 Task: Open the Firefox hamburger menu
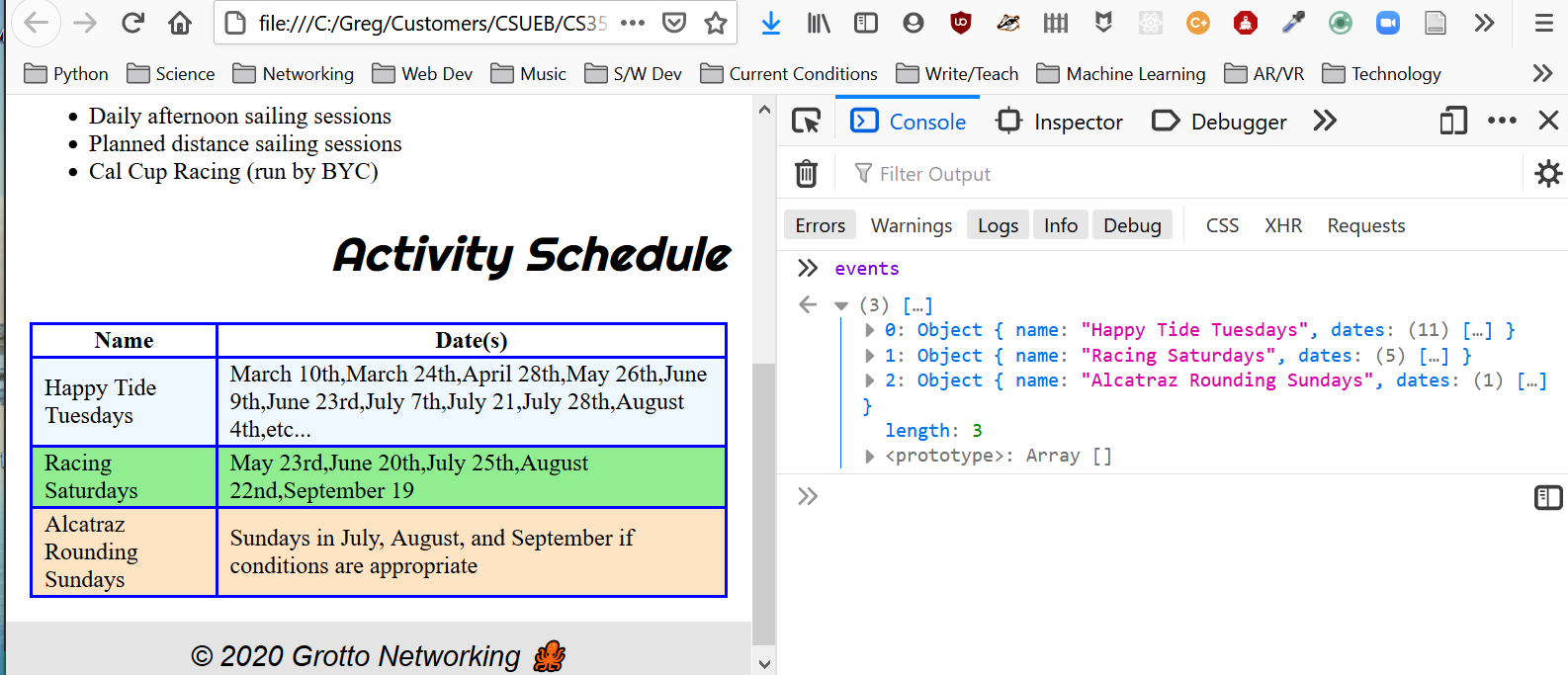(1543, 23)
